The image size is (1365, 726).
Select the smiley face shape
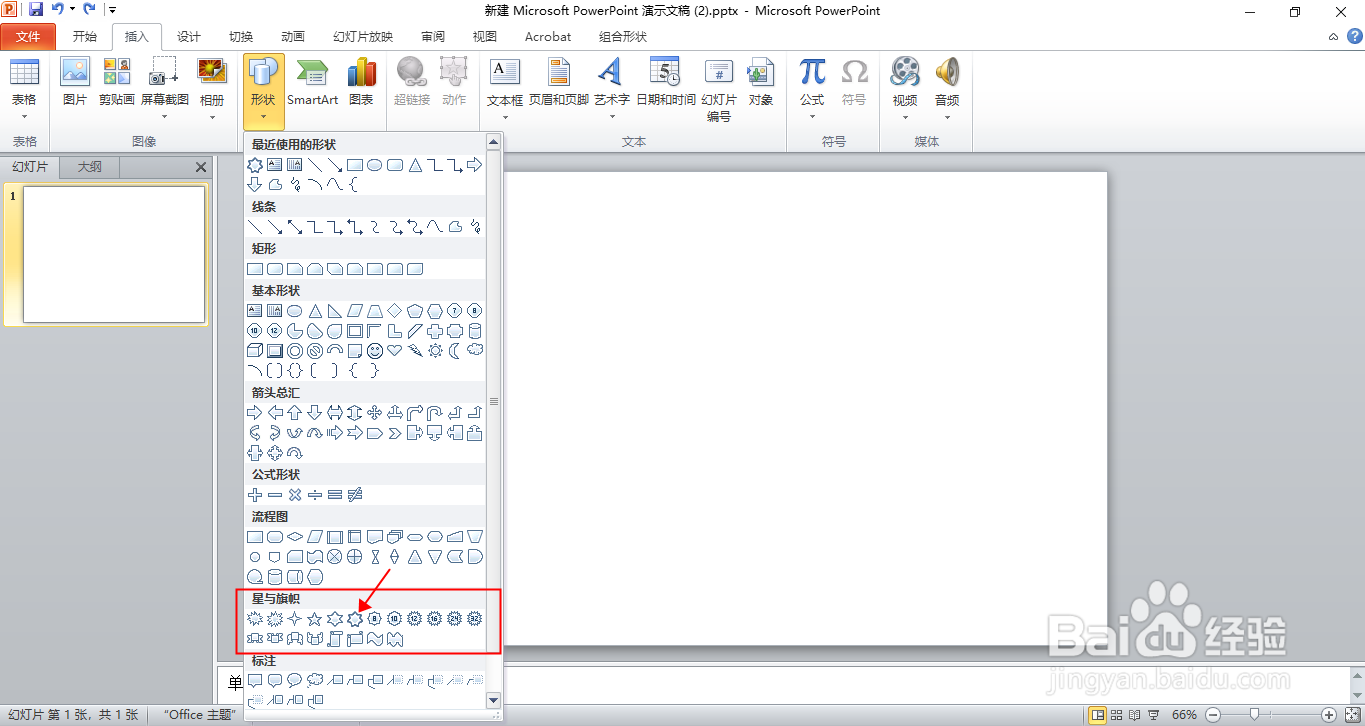click(375, 351)
